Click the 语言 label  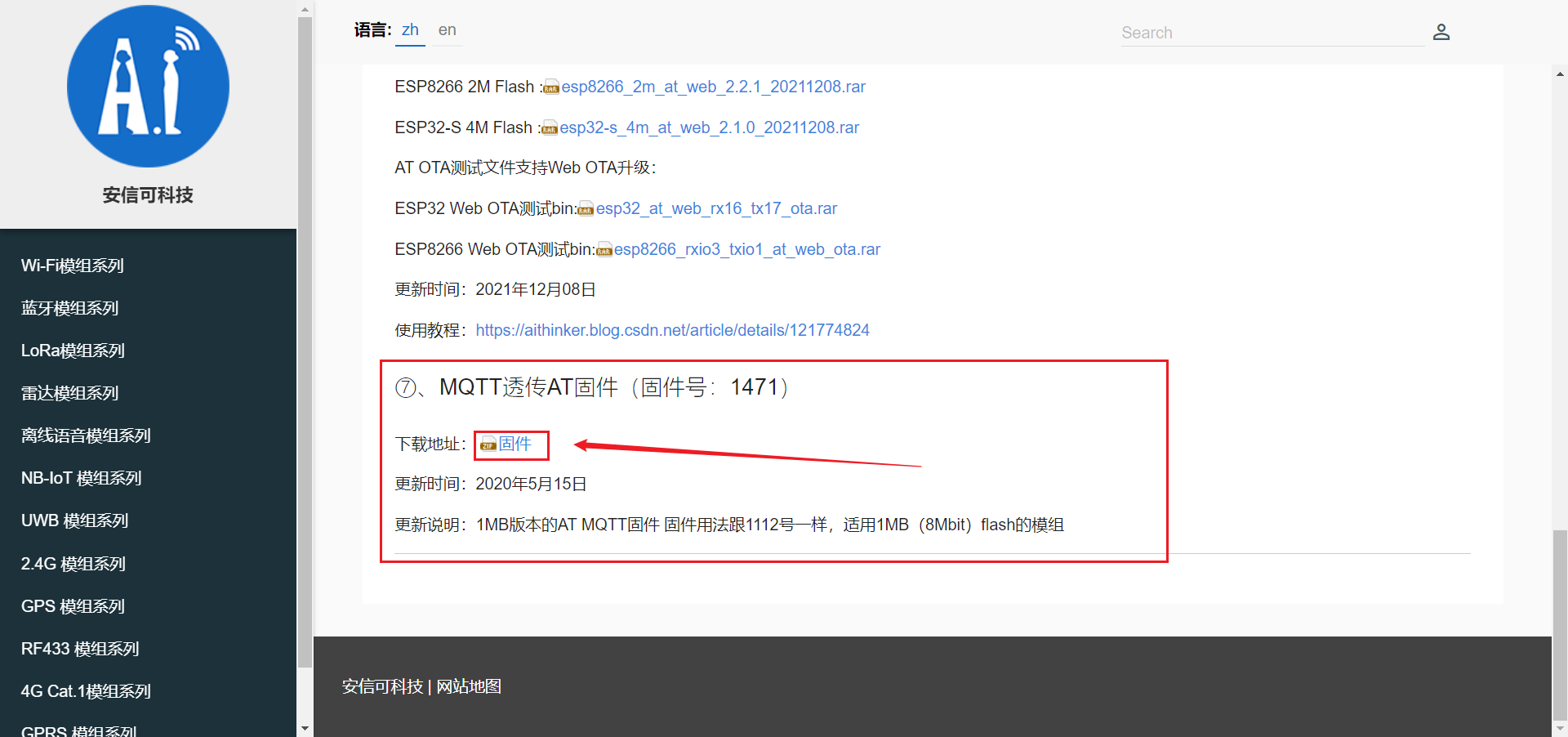372,30
